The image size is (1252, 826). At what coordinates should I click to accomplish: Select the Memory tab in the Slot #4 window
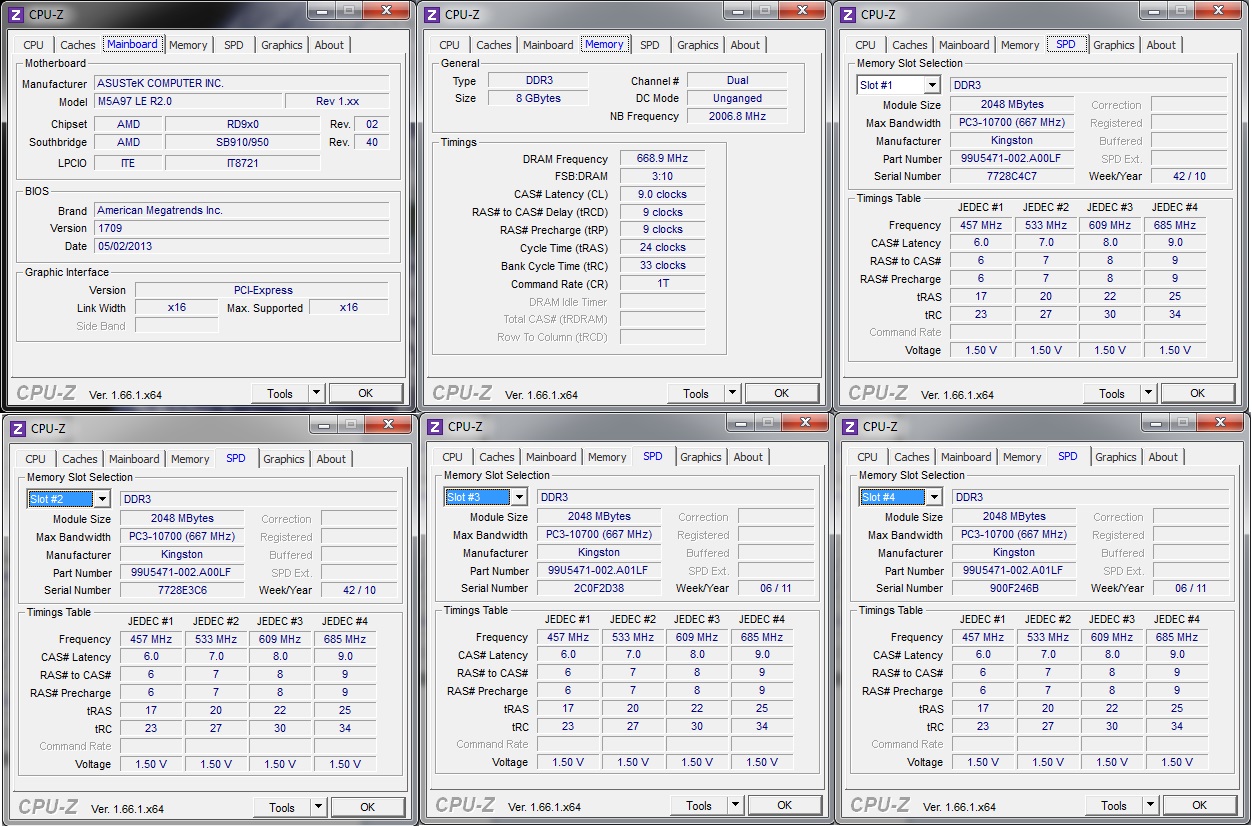(1022, 457)
